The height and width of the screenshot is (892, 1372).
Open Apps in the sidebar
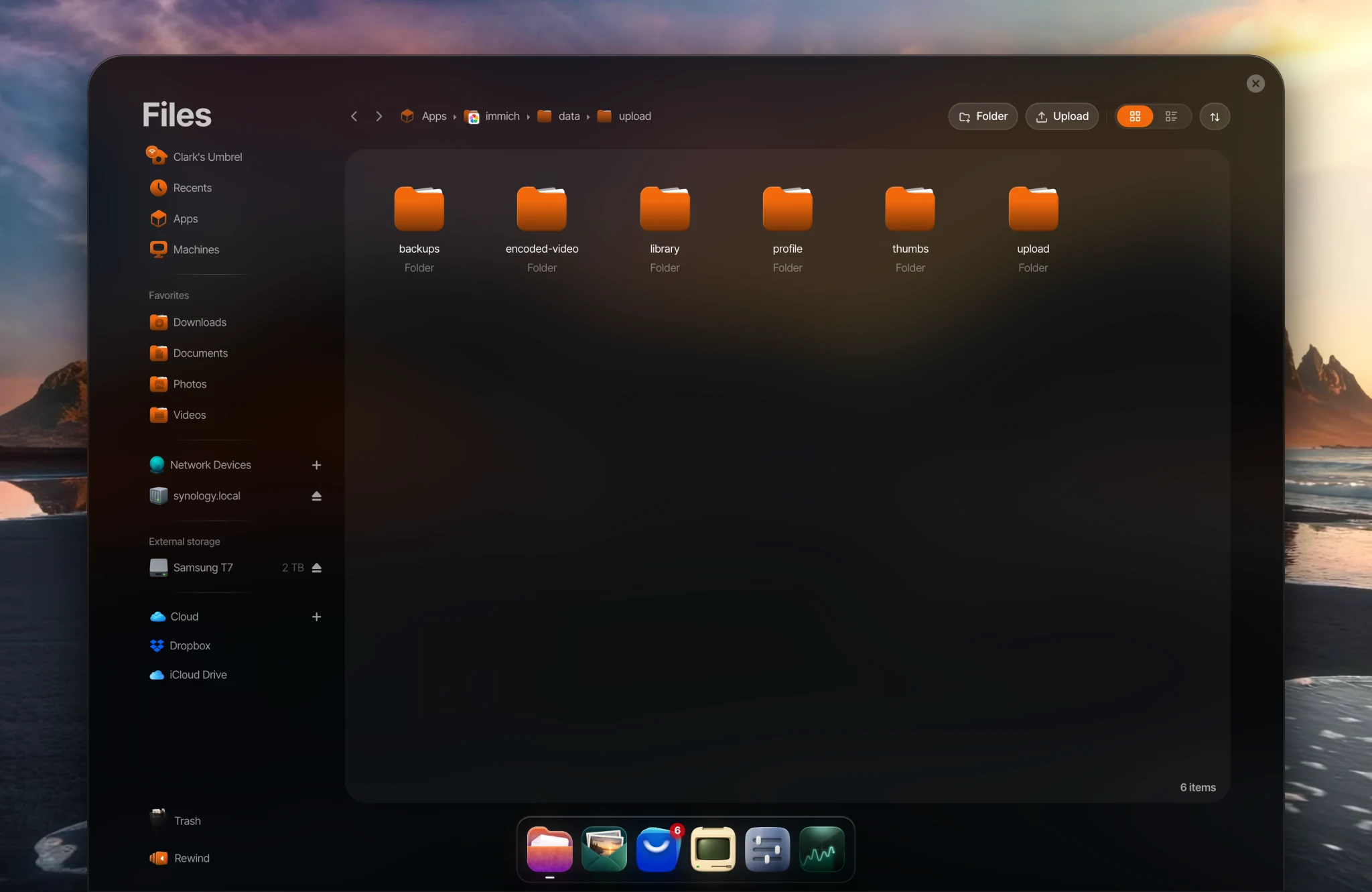pos(174,218)
